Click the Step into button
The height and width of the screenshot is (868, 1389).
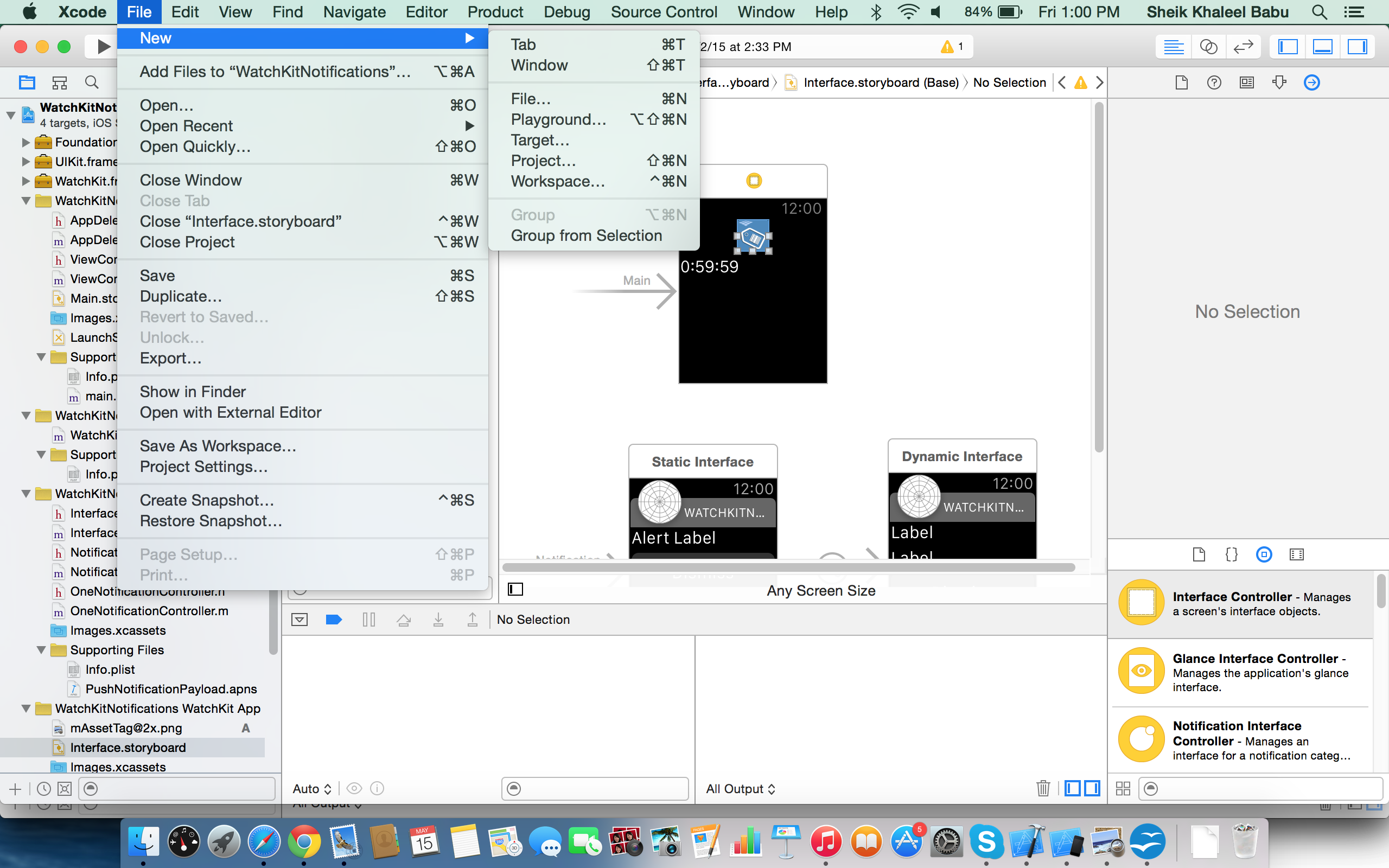(x=438, y=620)
